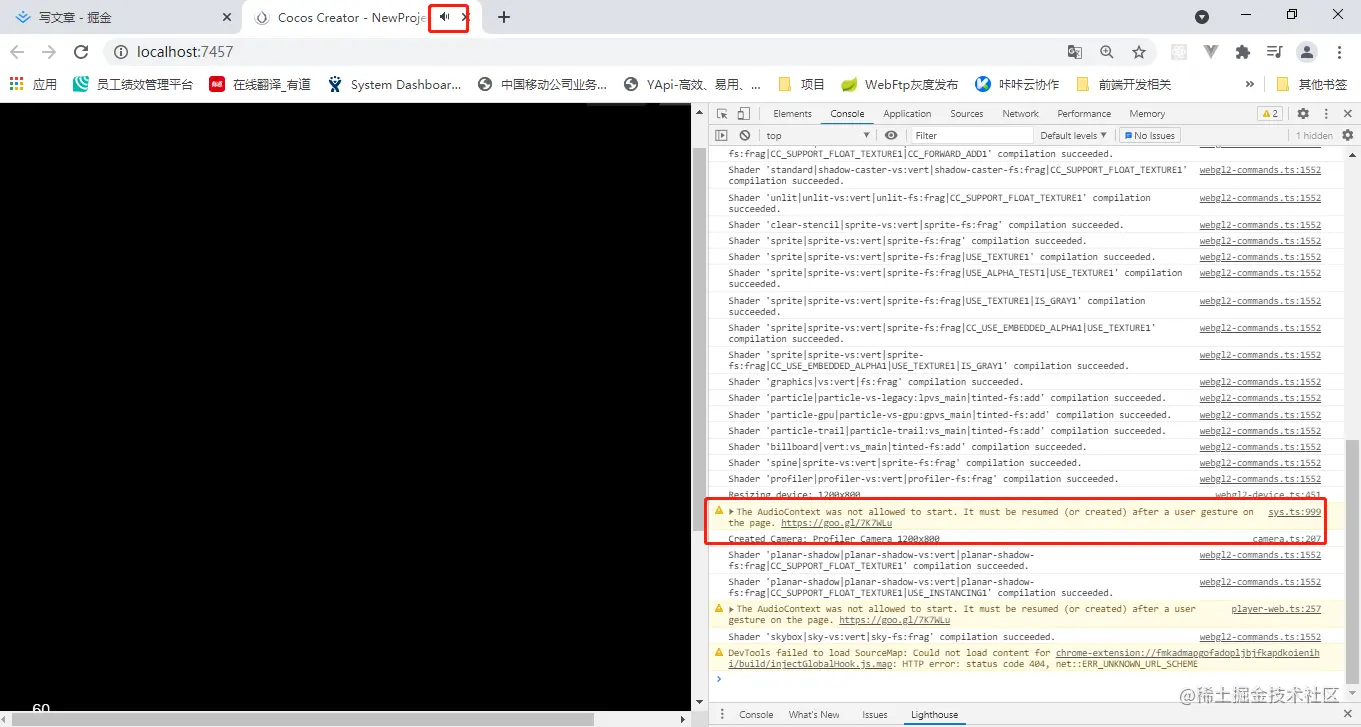This screenshot has width=1361, height=727.
Task: Expand player-web.ts AudioContext warning
Action: 732,609
